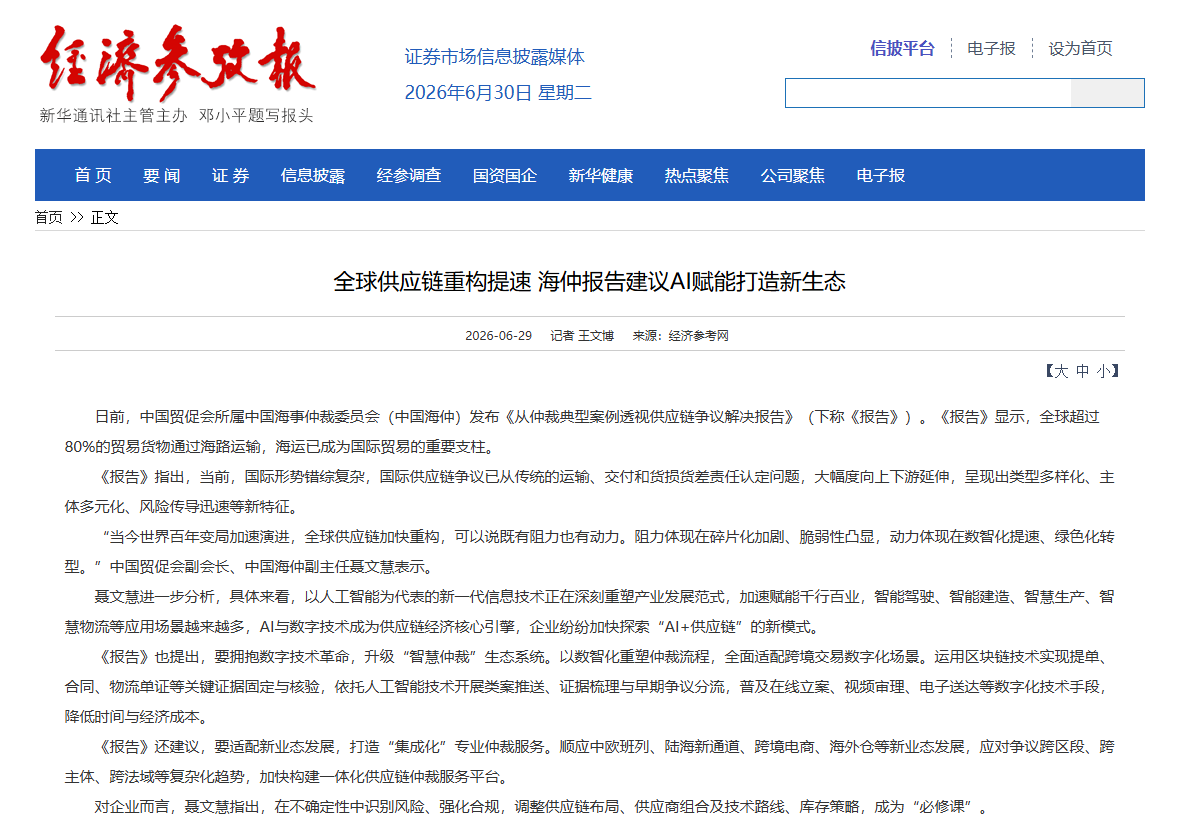This screenshot has height=838, width=1182.
Task: Open the 要闻 navigation menu item
Action: coord(162,176)
